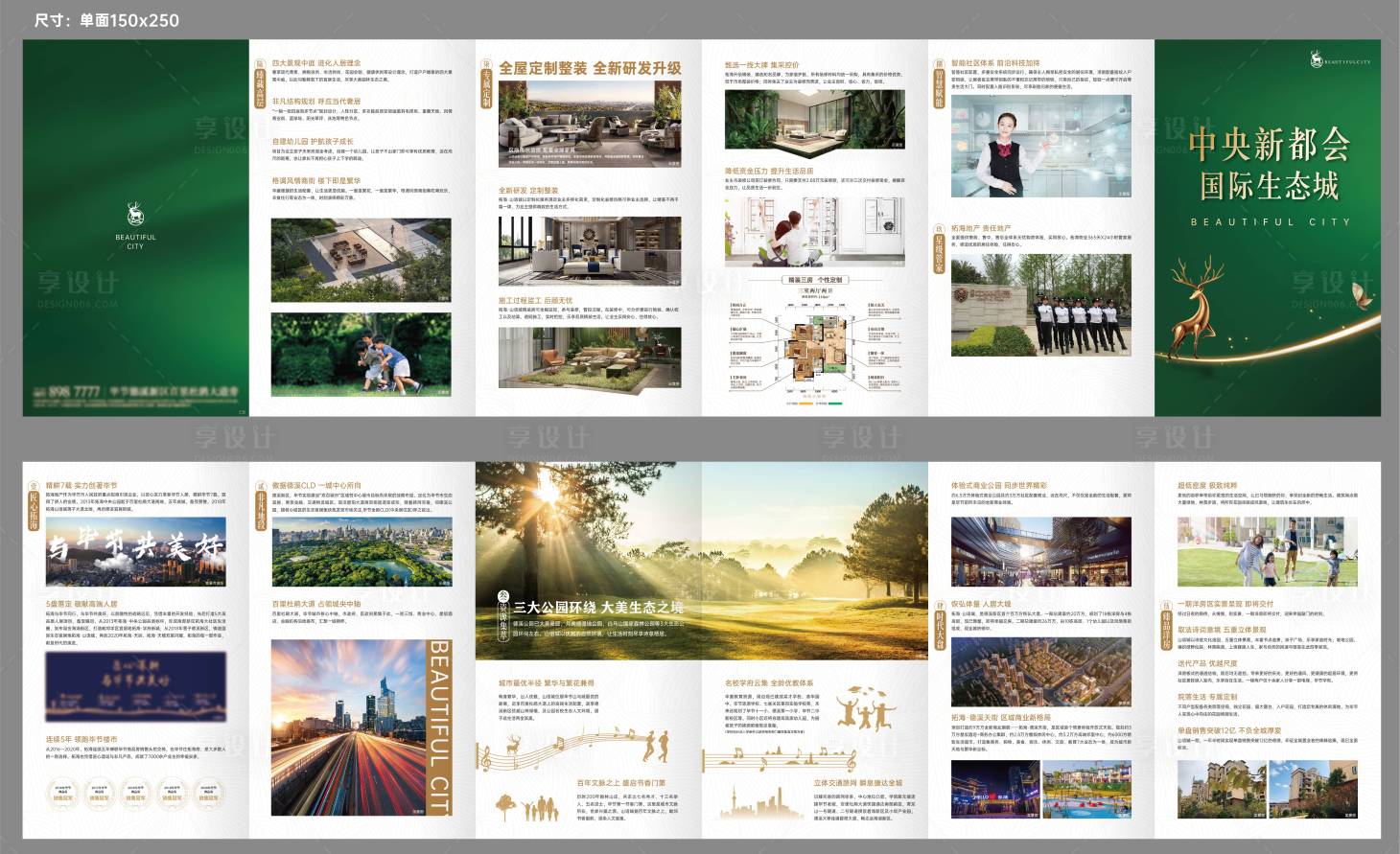Click the graduates jumping gold silhouette
The height and width of the screenshot is (854, 1400).
(x=867, y=709)
